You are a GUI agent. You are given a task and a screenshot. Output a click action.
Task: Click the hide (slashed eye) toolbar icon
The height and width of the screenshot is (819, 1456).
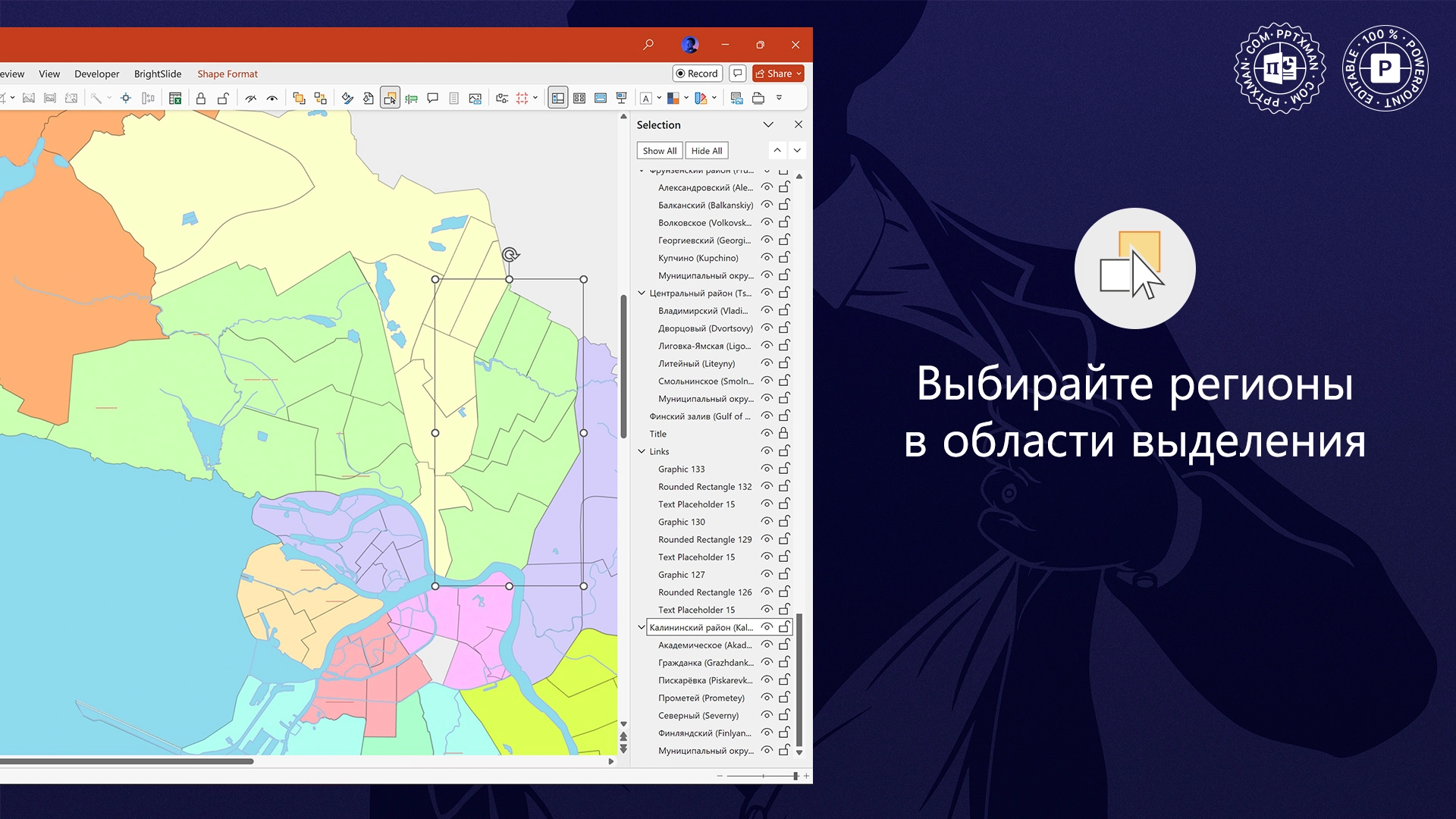click(x=252, y=98)
